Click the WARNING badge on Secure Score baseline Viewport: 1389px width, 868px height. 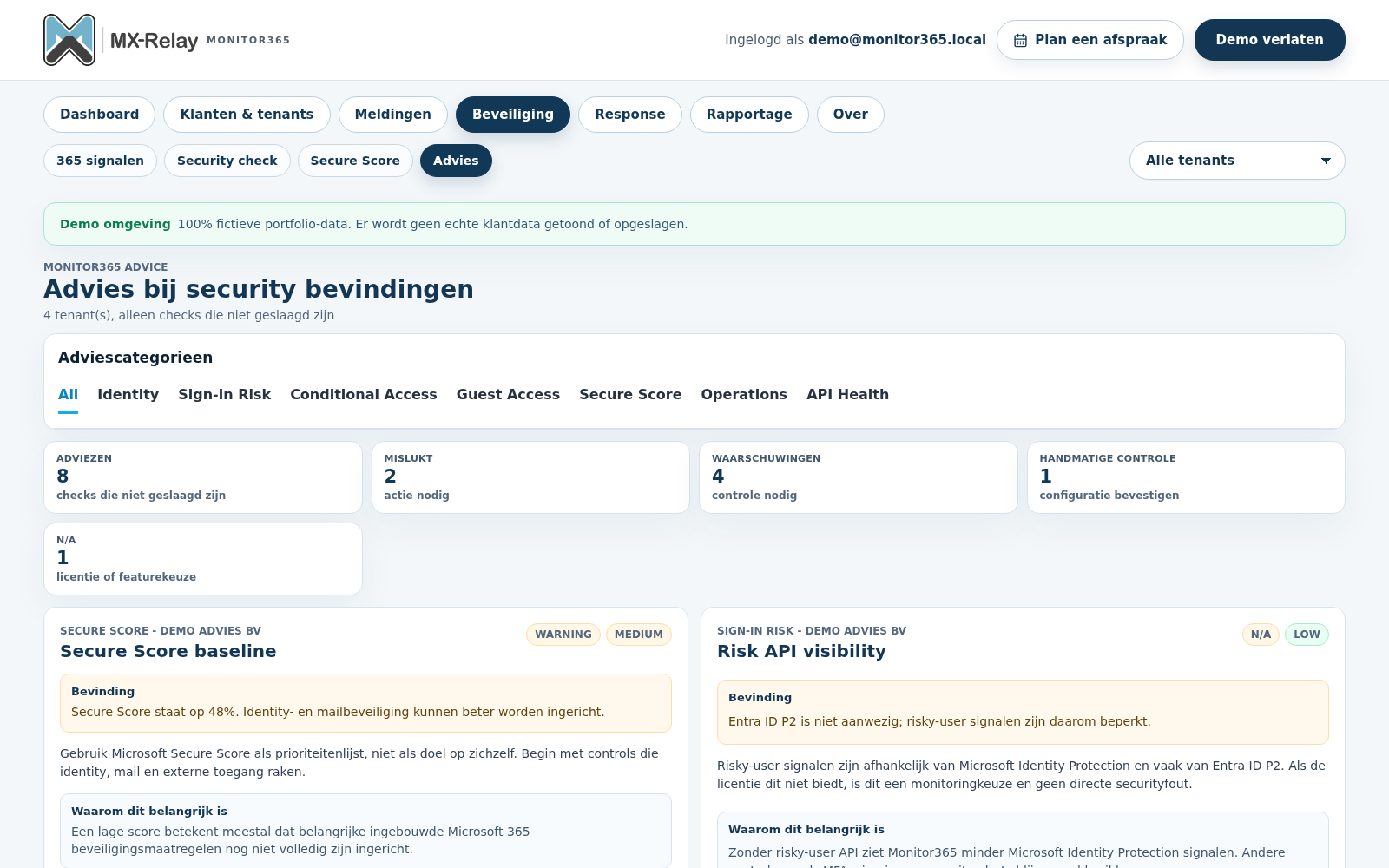pyautogui.click(x=563, y=635)
